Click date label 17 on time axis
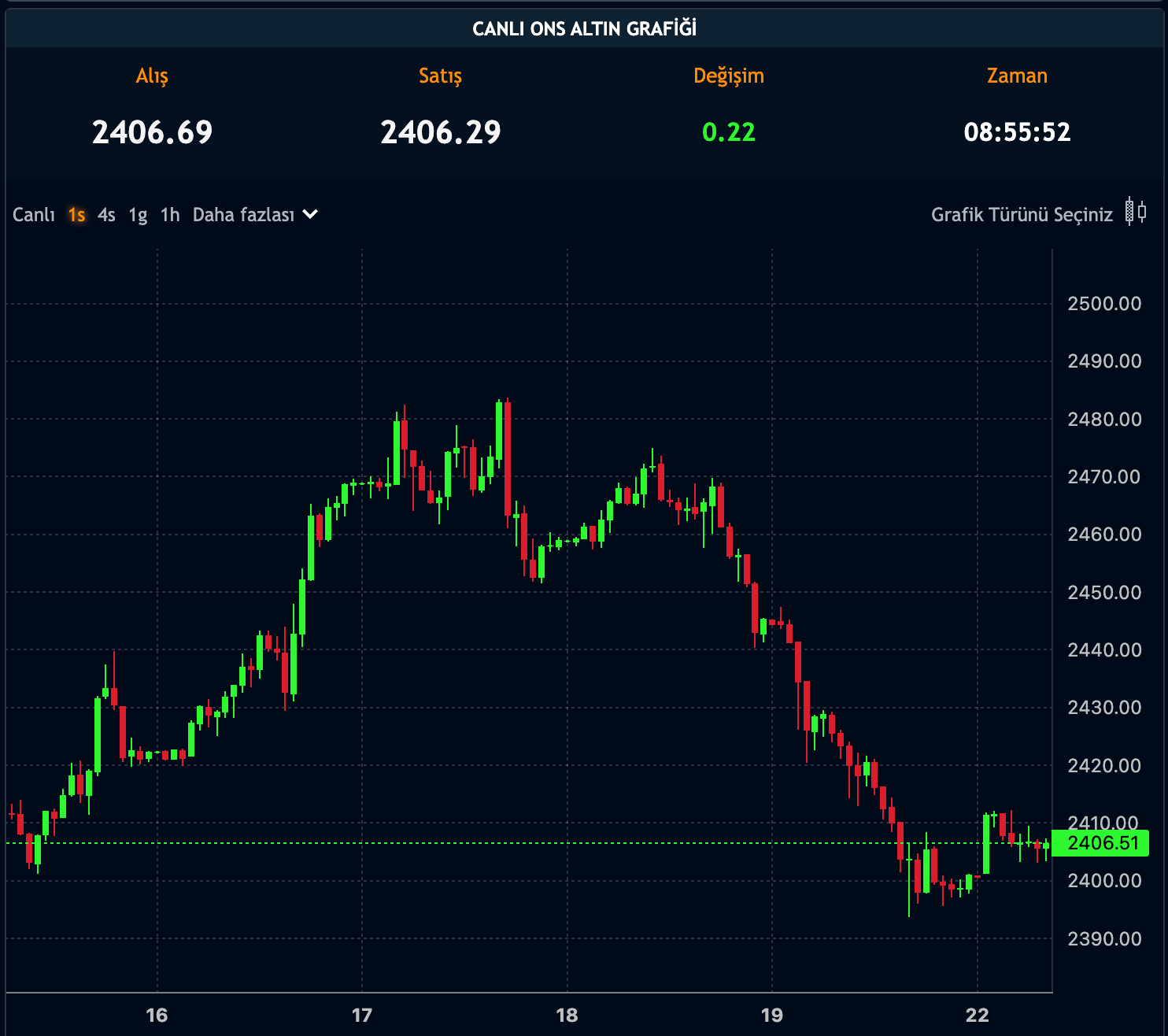 click(362, 1016)
